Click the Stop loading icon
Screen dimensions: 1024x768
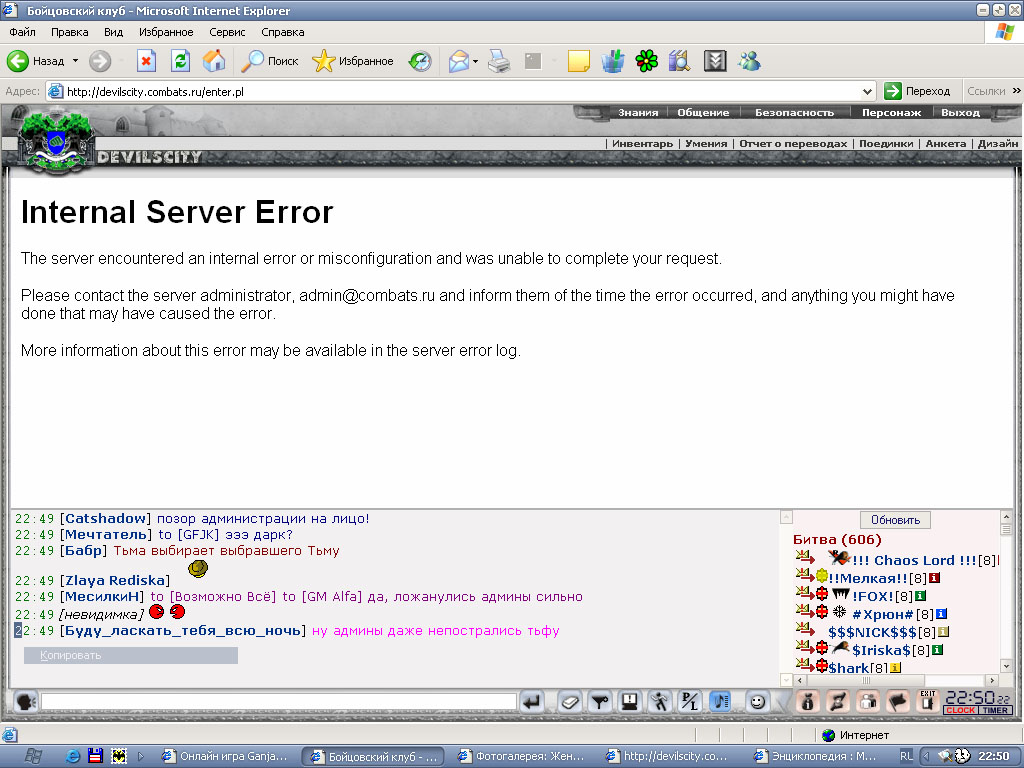[x=146, y=61]
